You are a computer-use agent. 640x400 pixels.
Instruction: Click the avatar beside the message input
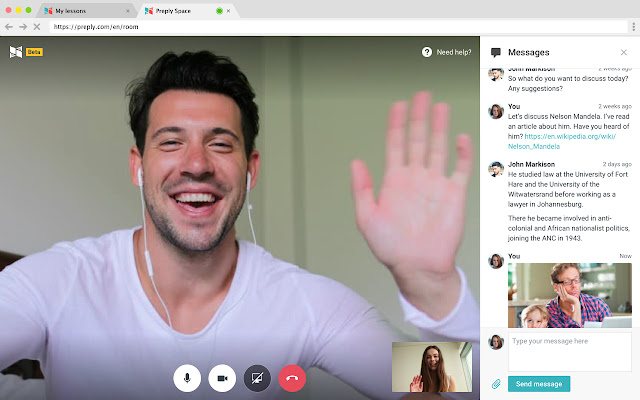496,342
